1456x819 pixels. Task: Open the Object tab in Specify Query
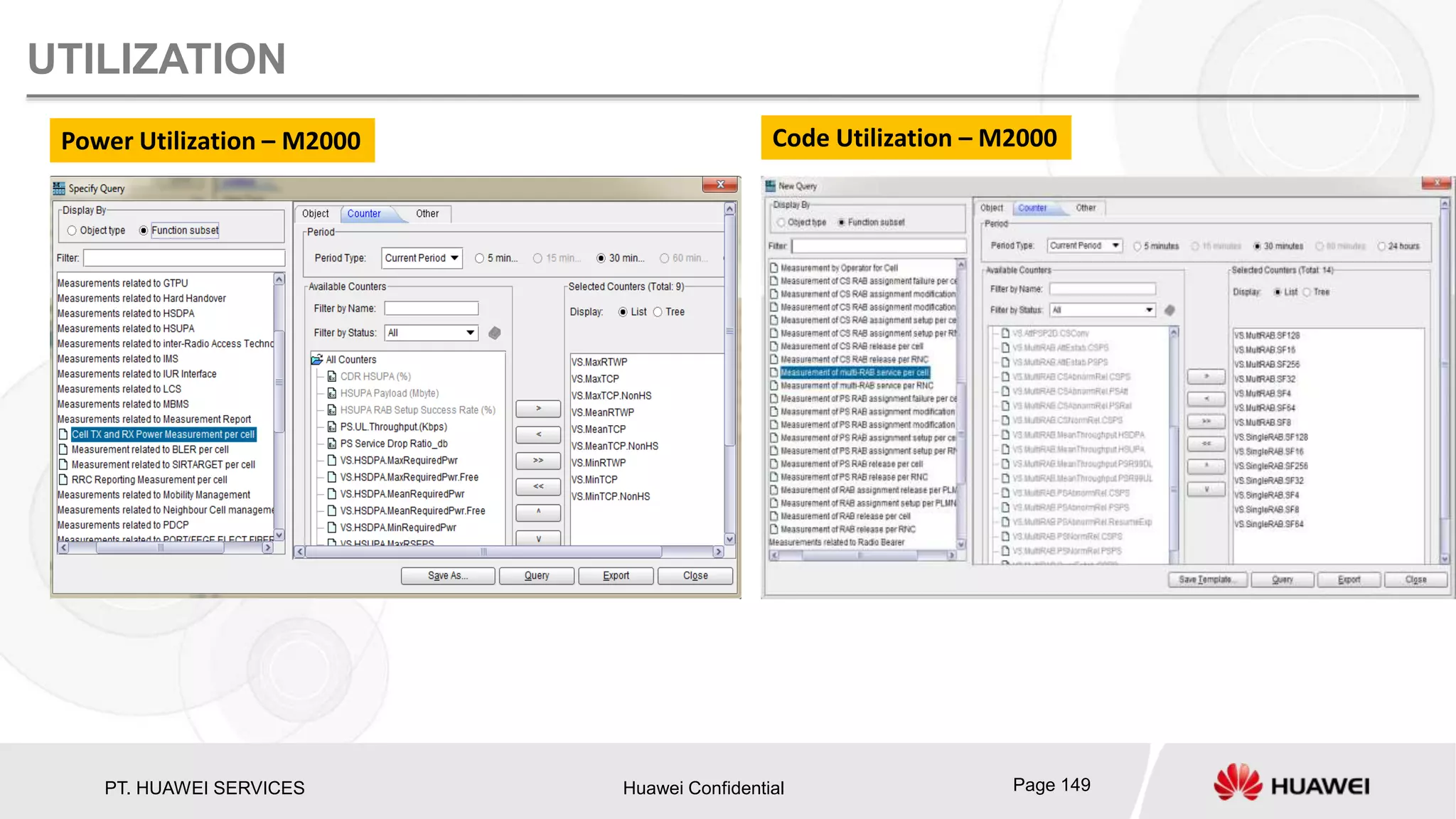pyautogui.click(x=315, y=214)
